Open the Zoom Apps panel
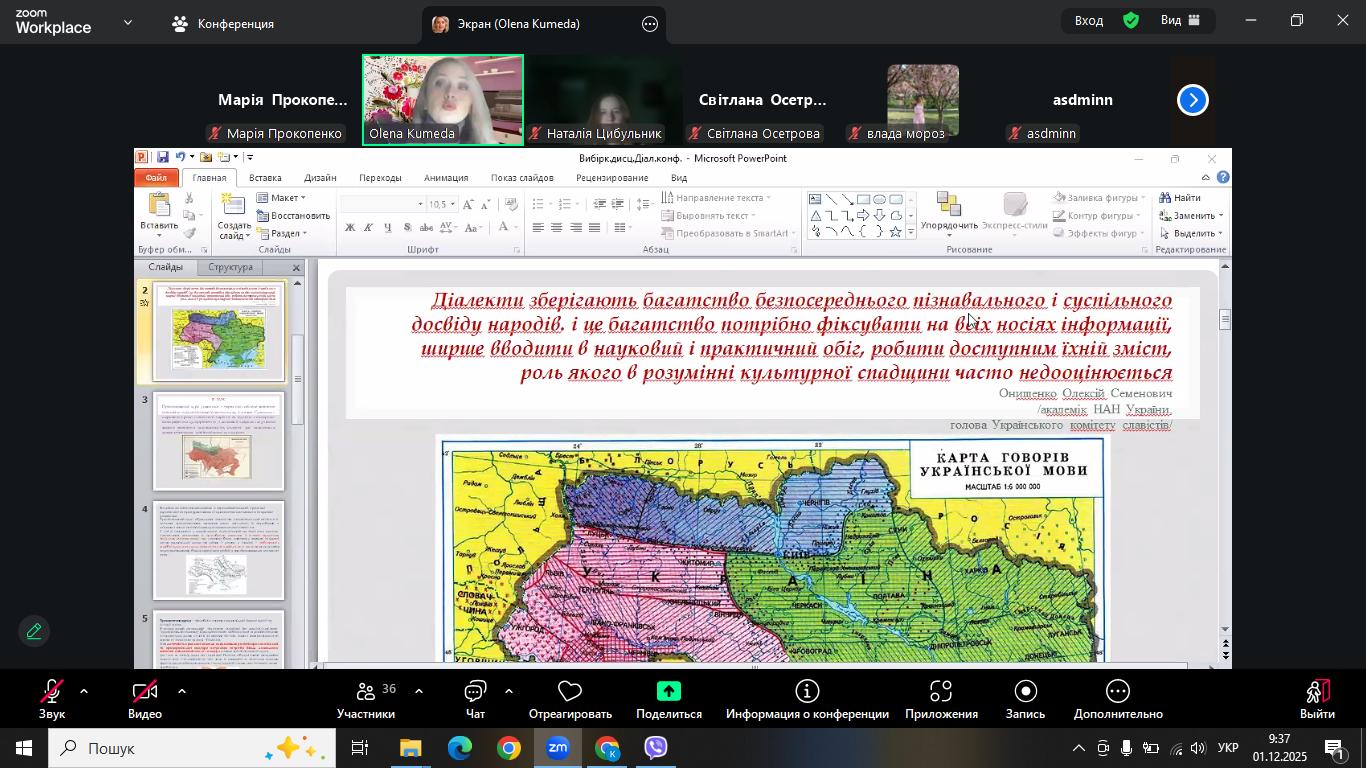 [941, 700]
